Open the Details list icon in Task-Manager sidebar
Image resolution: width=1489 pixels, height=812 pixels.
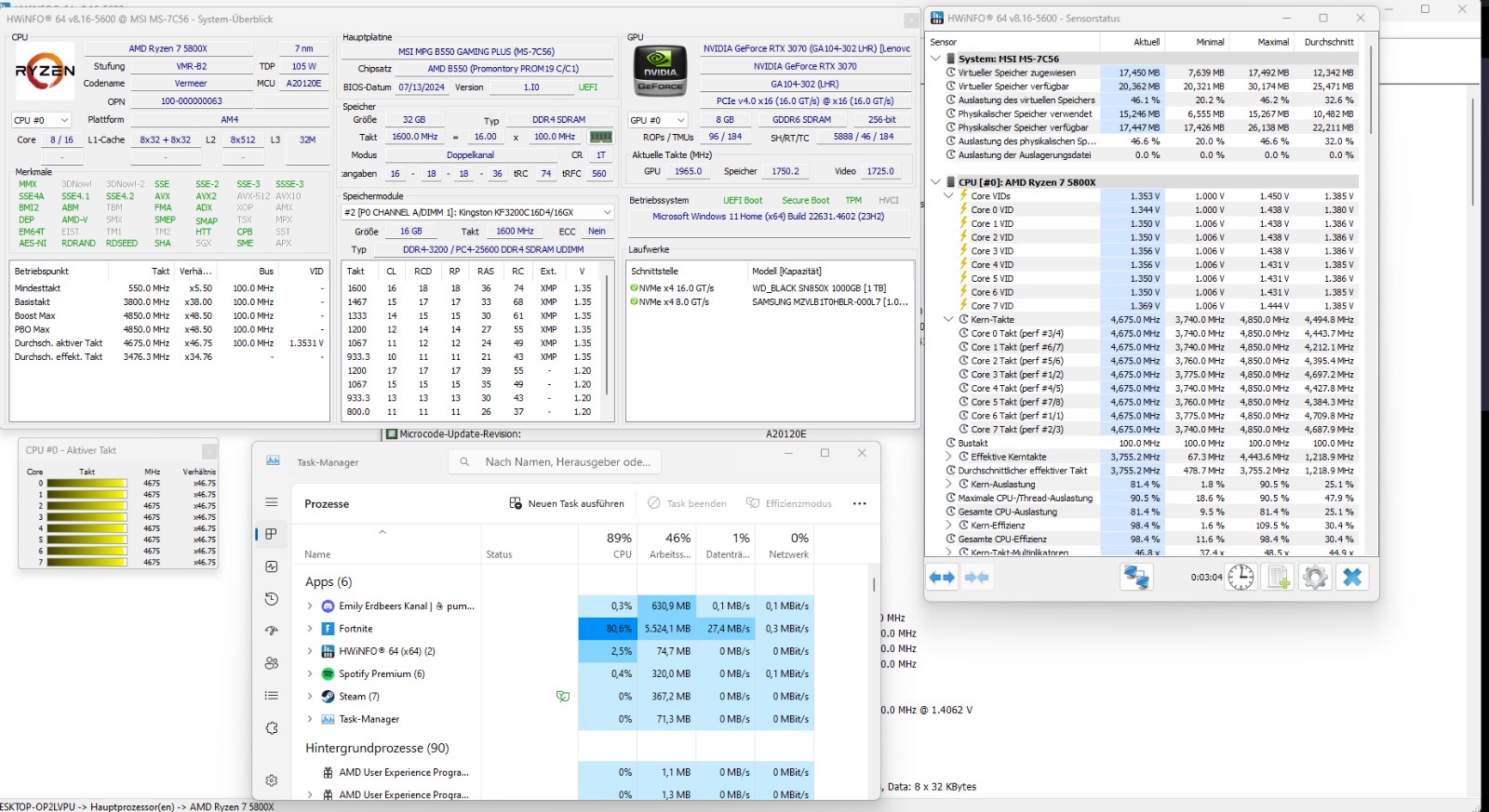pos(272,695)
